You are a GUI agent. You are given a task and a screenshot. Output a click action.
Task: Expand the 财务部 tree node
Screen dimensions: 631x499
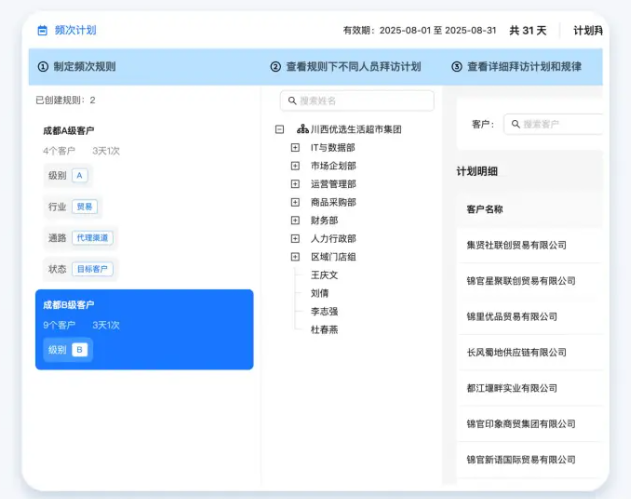click(295, 220)
